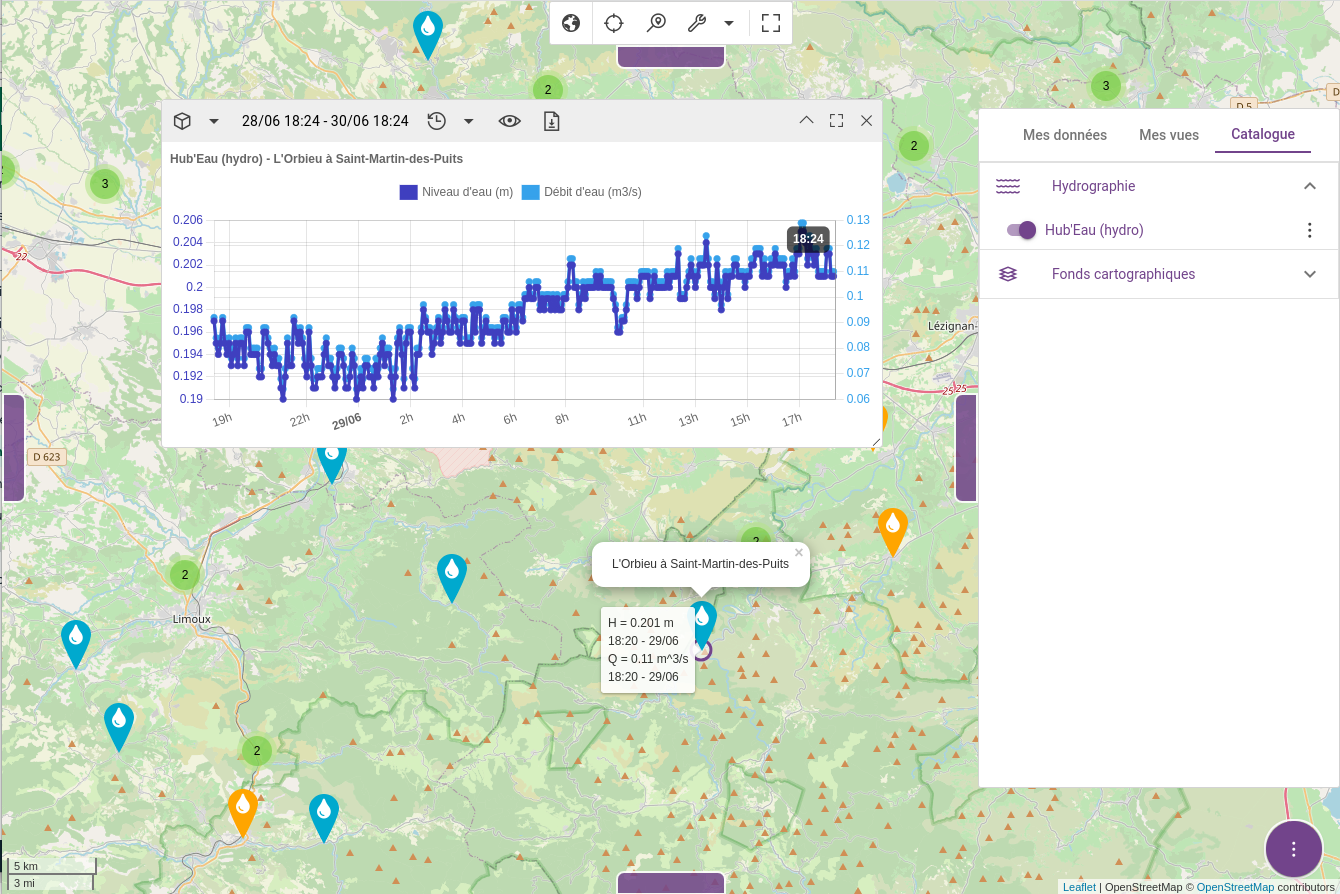Click the cube icon in the chart header
The image size is (1340, 894).
(x=182, y=121)
